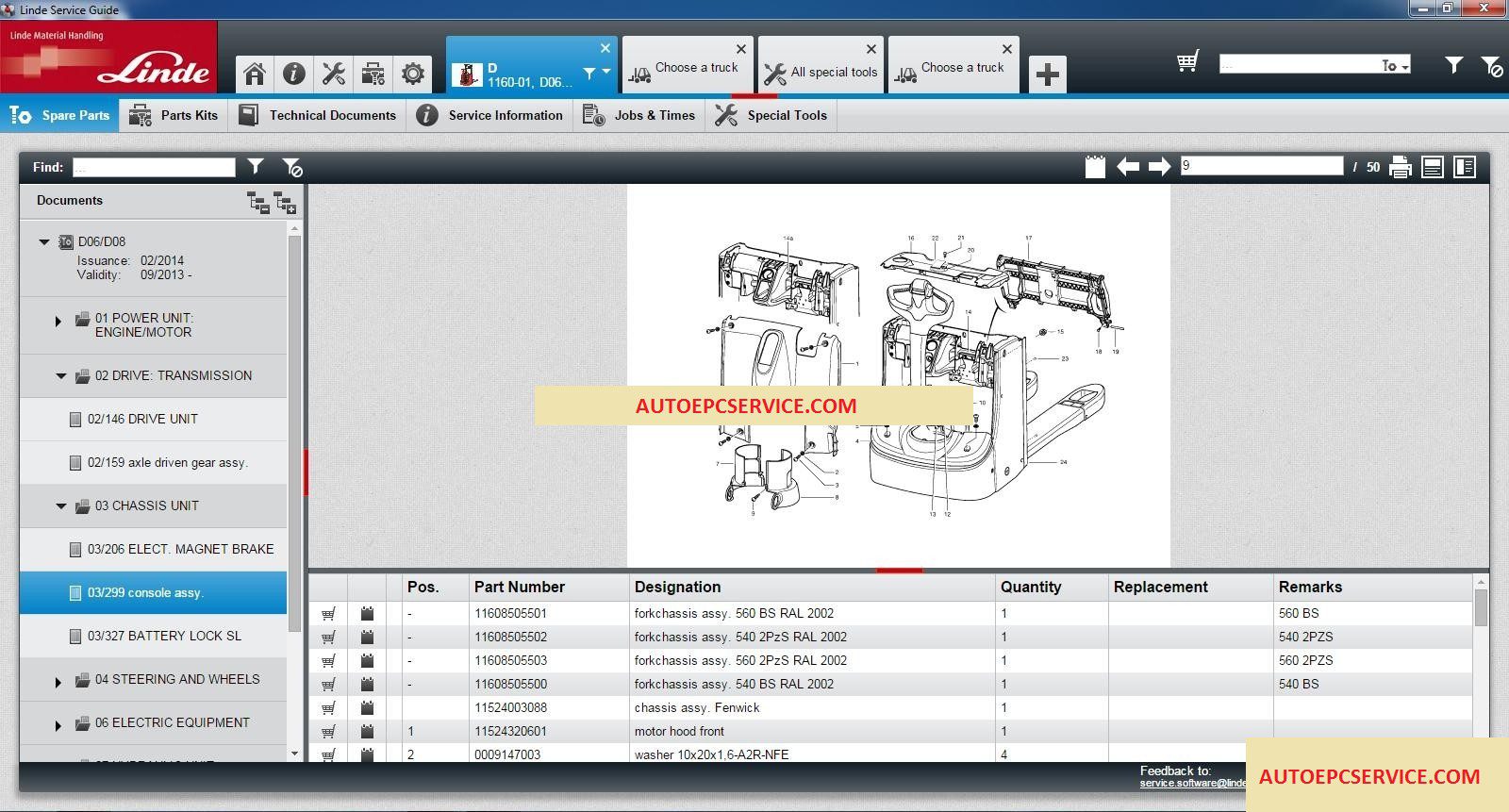Collapse 02 DRIVE: TRANSMISSION folder
The width and height of the screenshot is (1509, 812).
coord(60,375)
